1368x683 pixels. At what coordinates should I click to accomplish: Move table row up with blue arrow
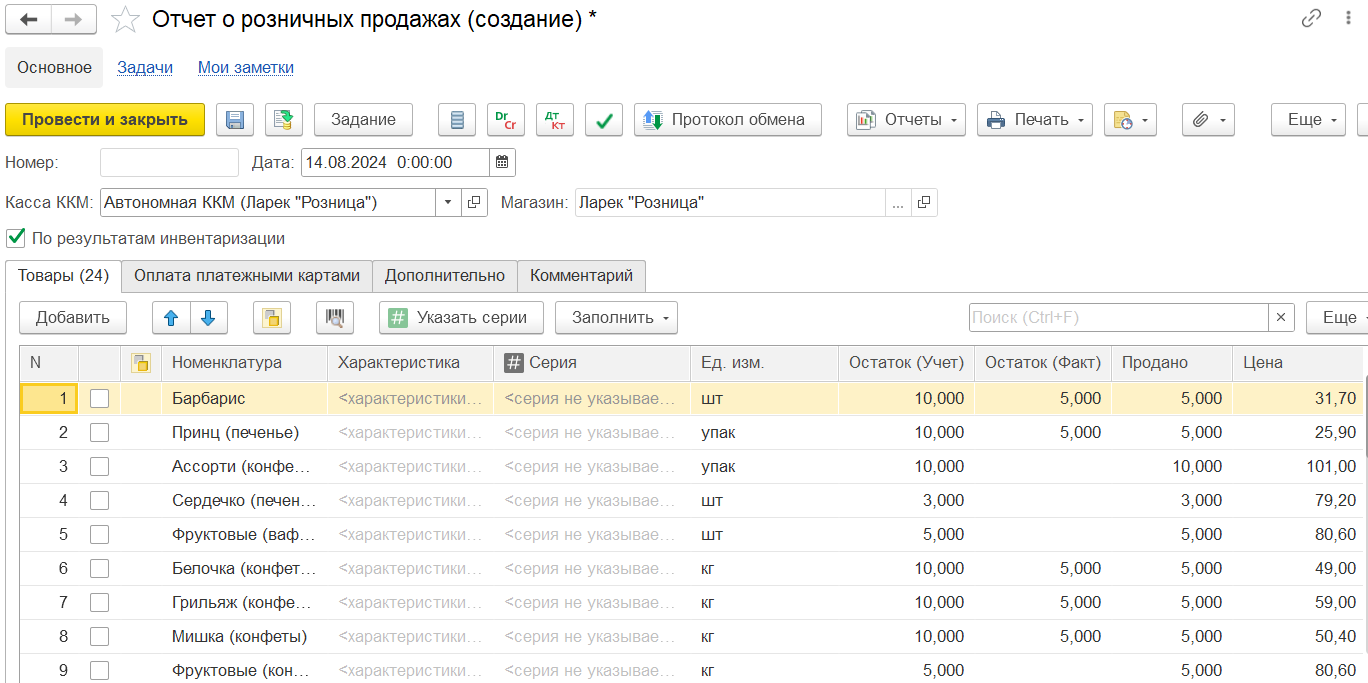(171, 318)
